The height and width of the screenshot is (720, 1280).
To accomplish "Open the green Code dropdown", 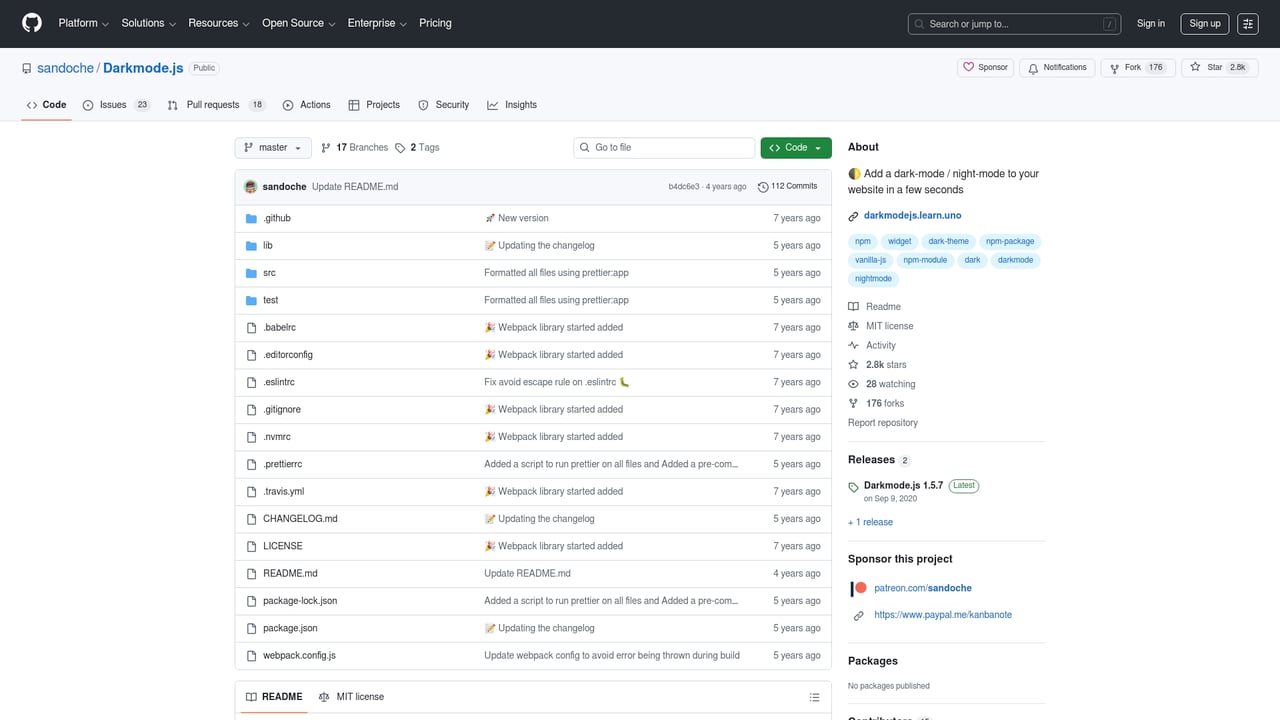I will 795,147.
